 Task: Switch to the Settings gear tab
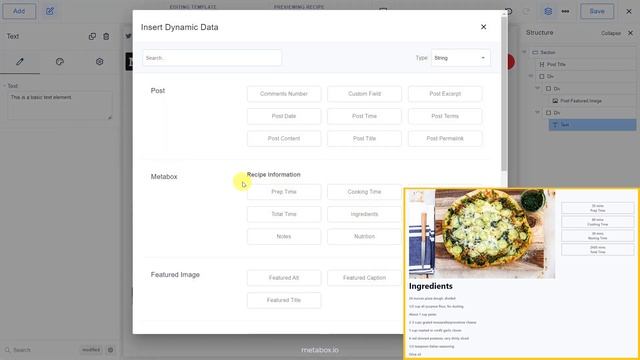coord(100,62)
